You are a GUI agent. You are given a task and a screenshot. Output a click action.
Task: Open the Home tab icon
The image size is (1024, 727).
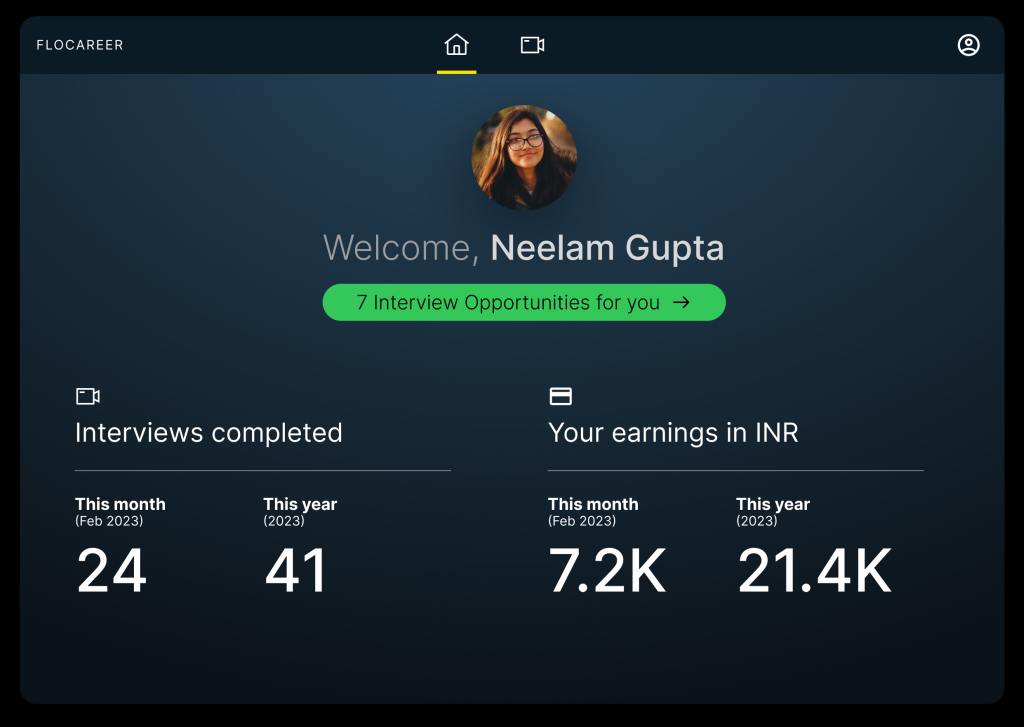(456, 44)
